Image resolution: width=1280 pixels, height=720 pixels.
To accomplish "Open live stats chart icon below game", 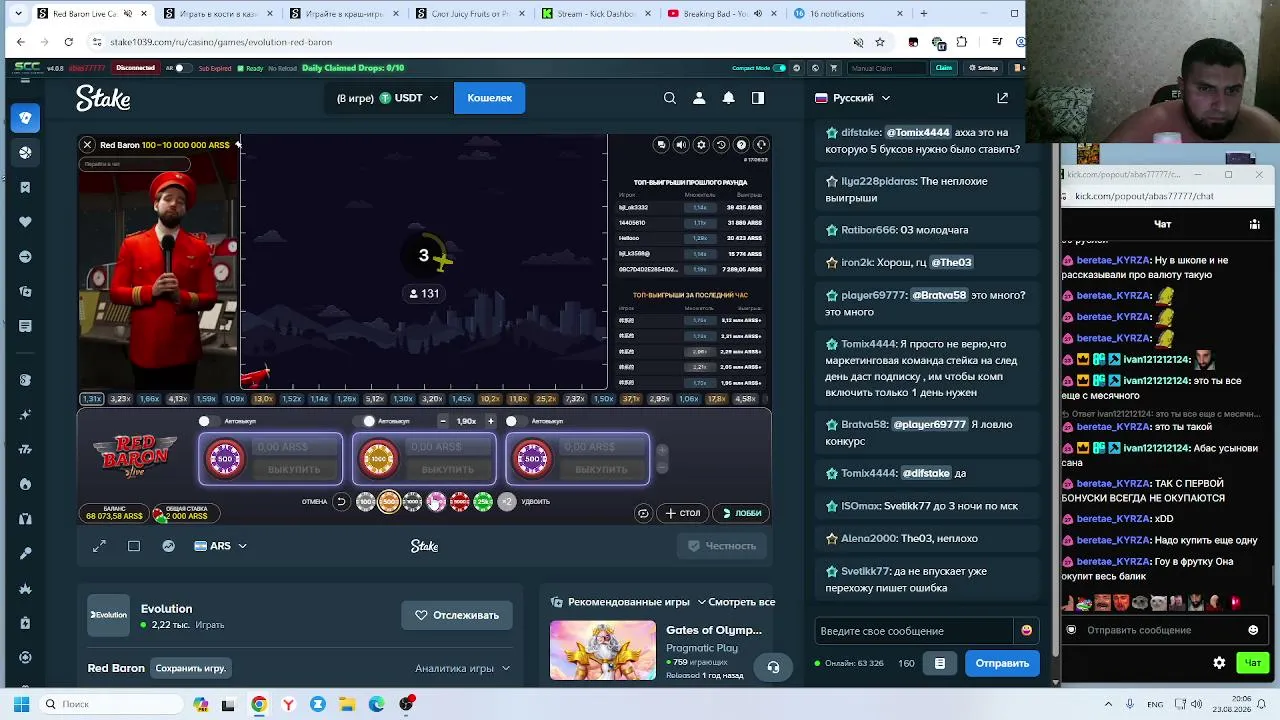I will pos(168,546).
